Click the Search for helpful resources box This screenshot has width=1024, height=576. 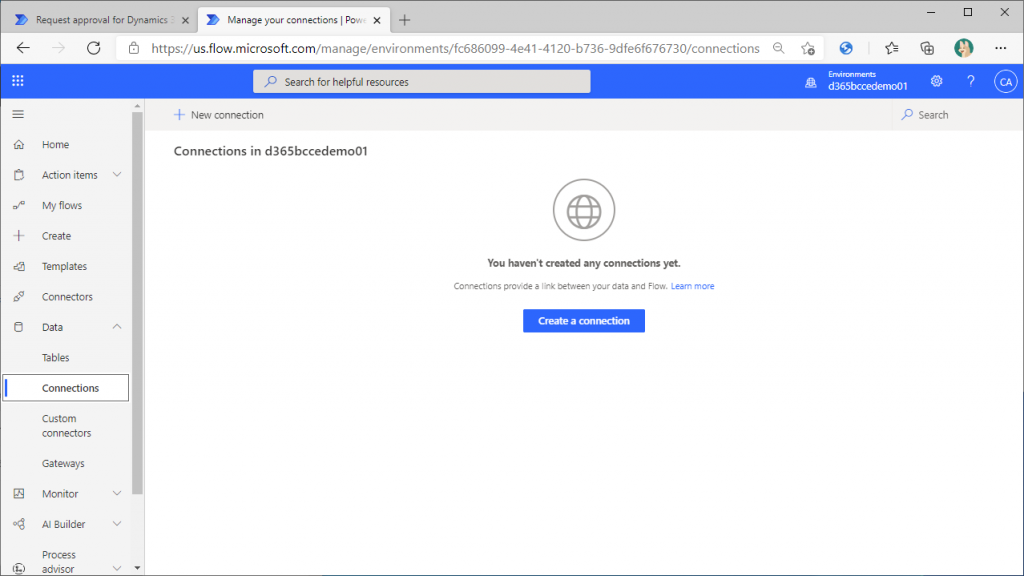[x=422, y=82]
